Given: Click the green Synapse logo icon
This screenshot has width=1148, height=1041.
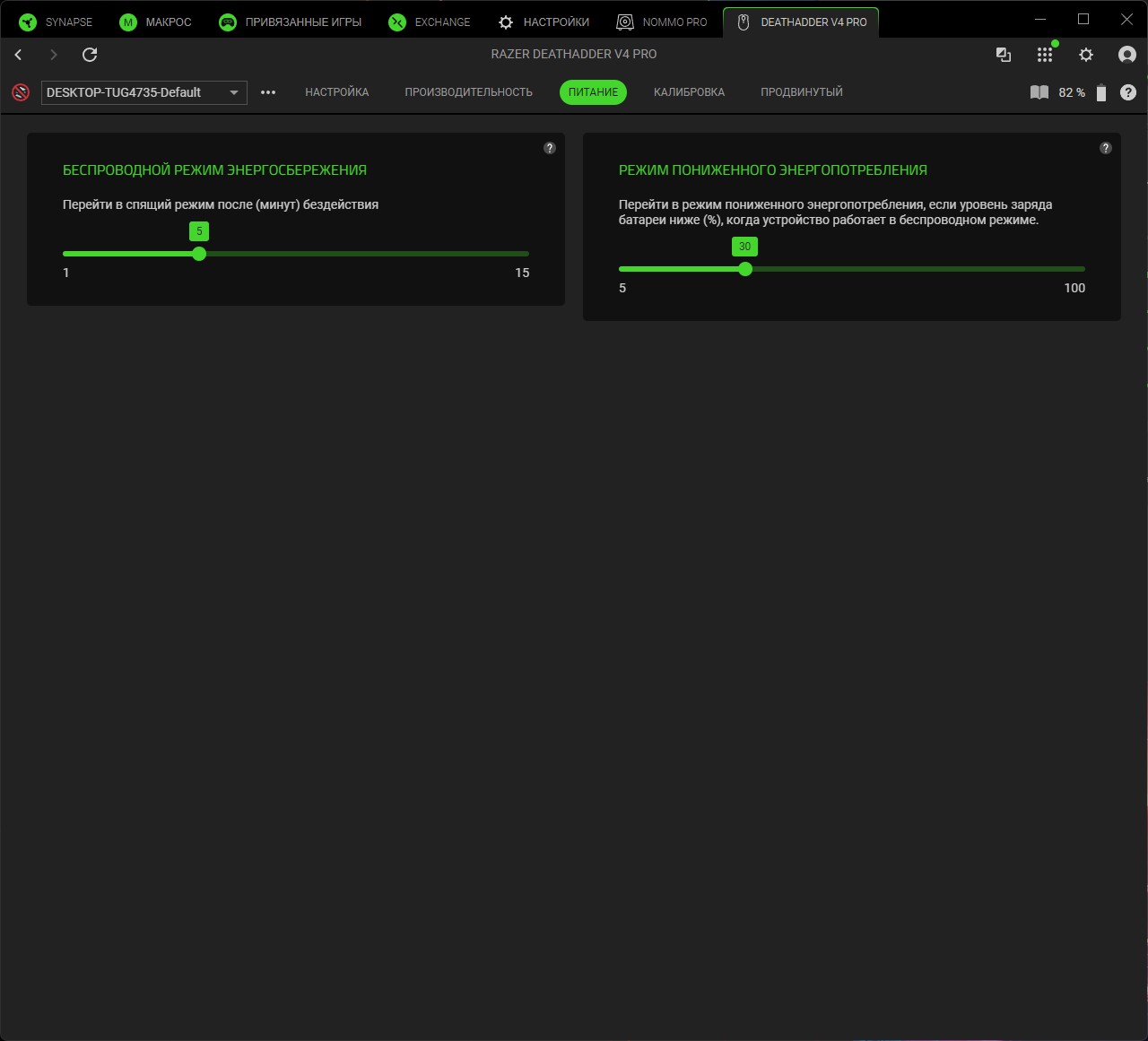Looking at the screenshot, I should click(28, 22).
